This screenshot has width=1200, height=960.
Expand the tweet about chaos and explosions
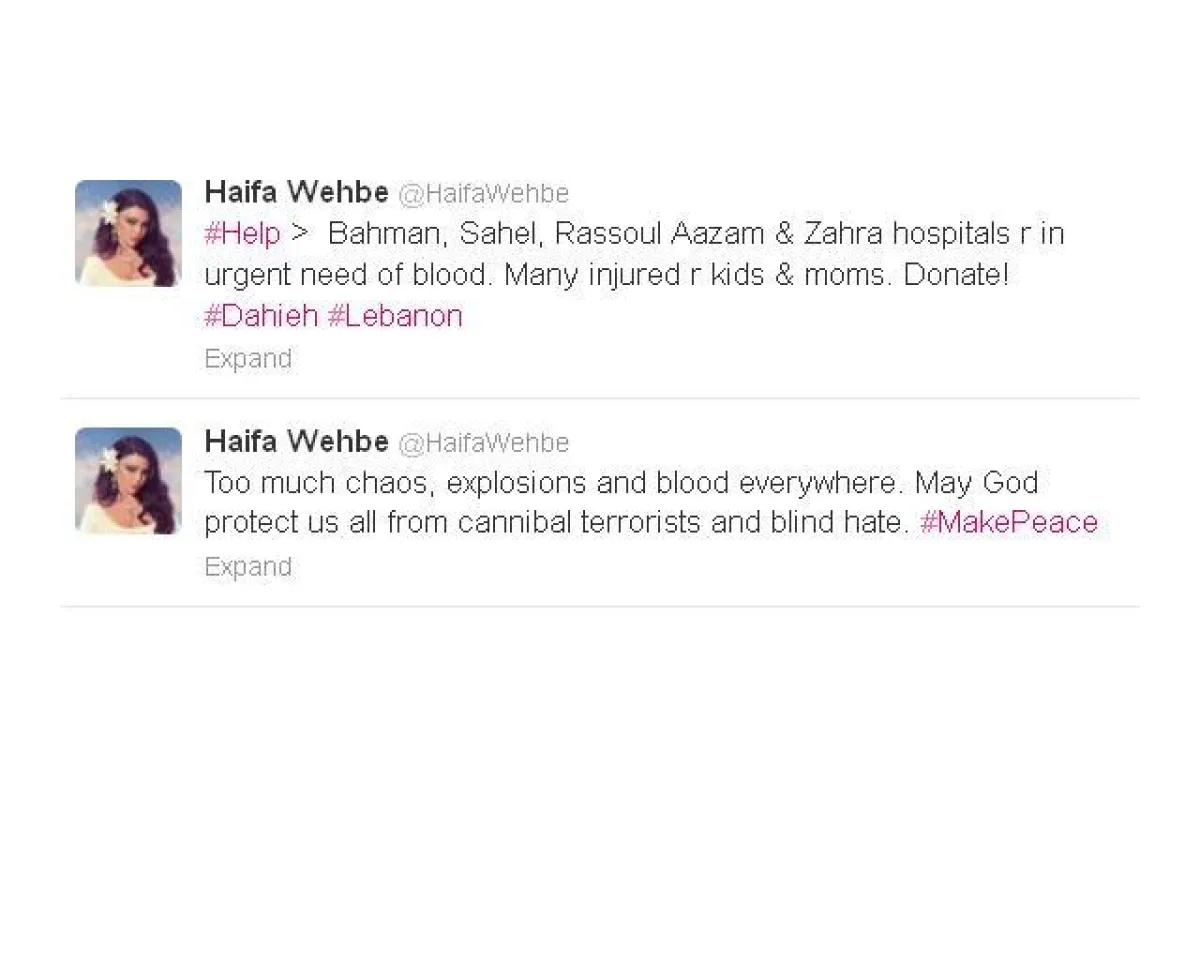(248, 567)
